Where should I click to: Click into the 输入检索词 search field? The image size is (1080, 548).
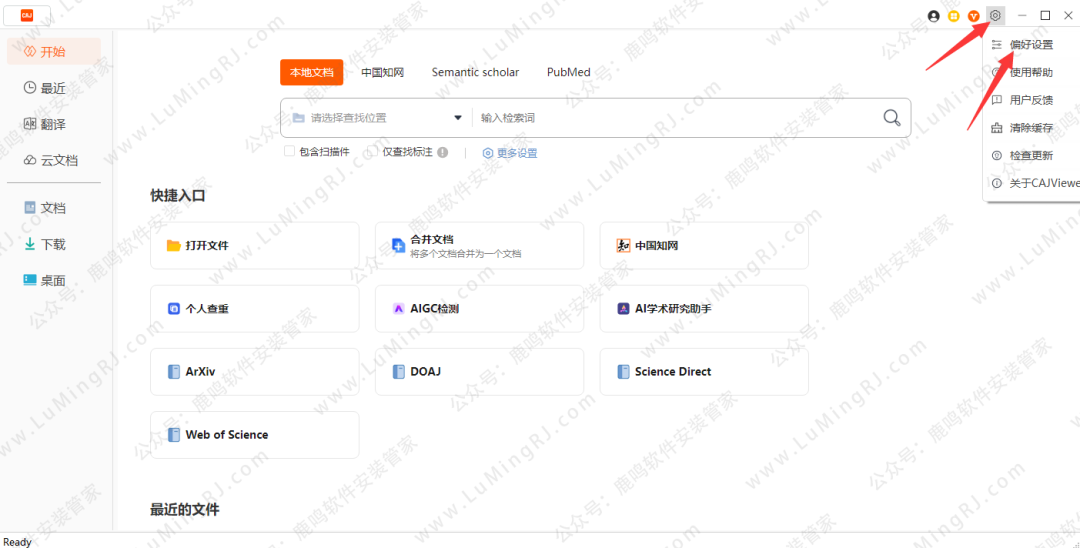[670, 118]
